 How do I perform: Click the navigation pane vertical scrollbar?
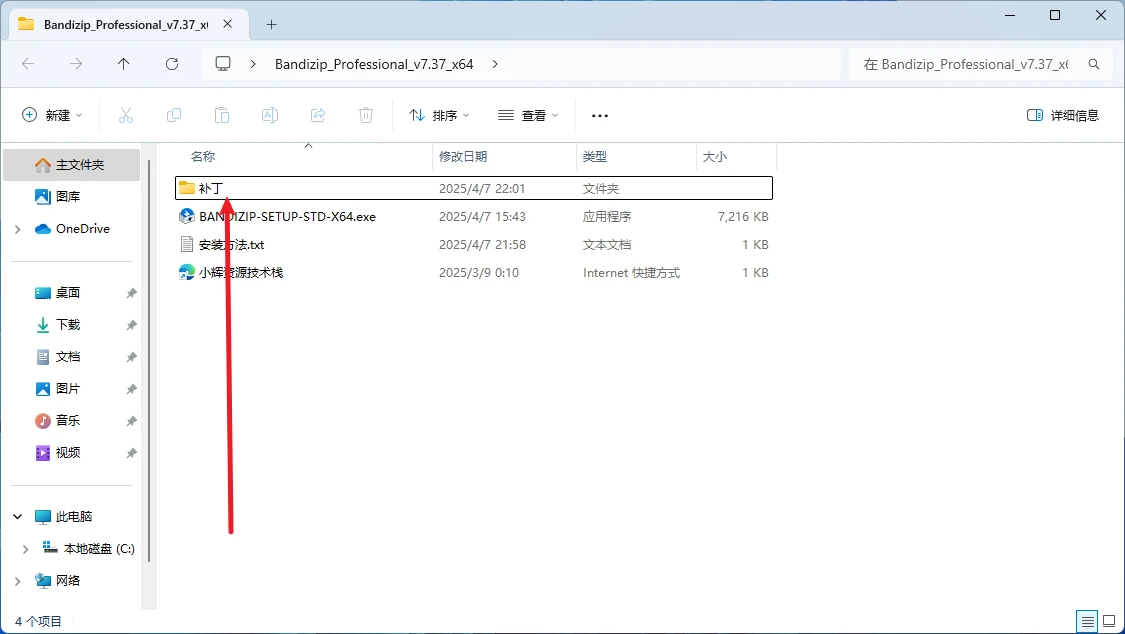tap(149, 359)
